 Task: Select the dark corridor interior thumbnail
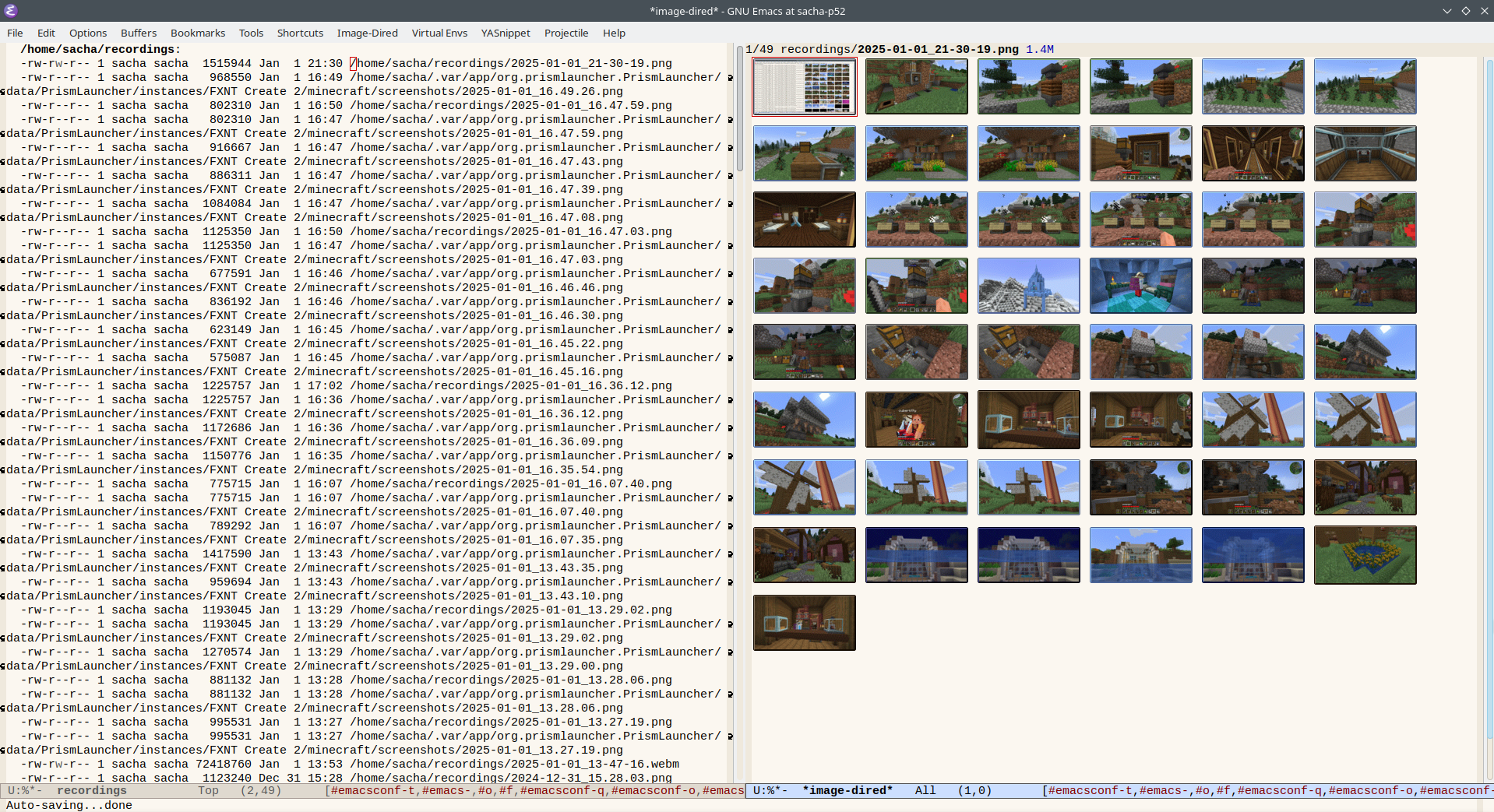coord(1253,153)
